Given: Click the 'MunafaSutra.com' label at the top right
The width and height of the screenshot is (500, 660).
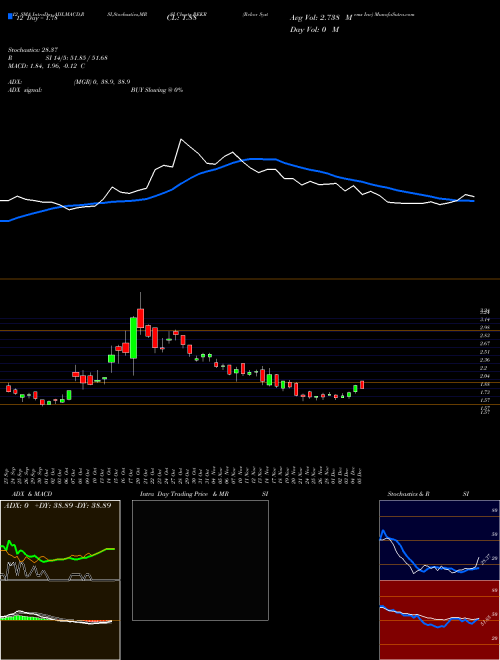Looking at the screenshot, I should click(x=394, y=14).
